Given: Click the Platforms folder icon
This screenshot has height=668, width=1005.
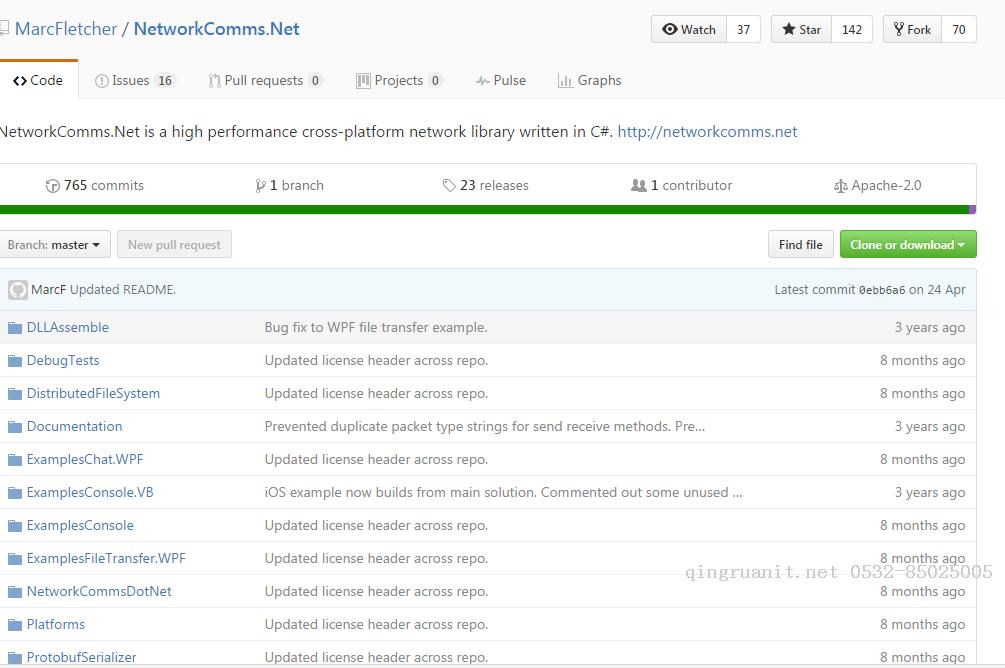Looking at the screenshot, I should coord(15,625).
